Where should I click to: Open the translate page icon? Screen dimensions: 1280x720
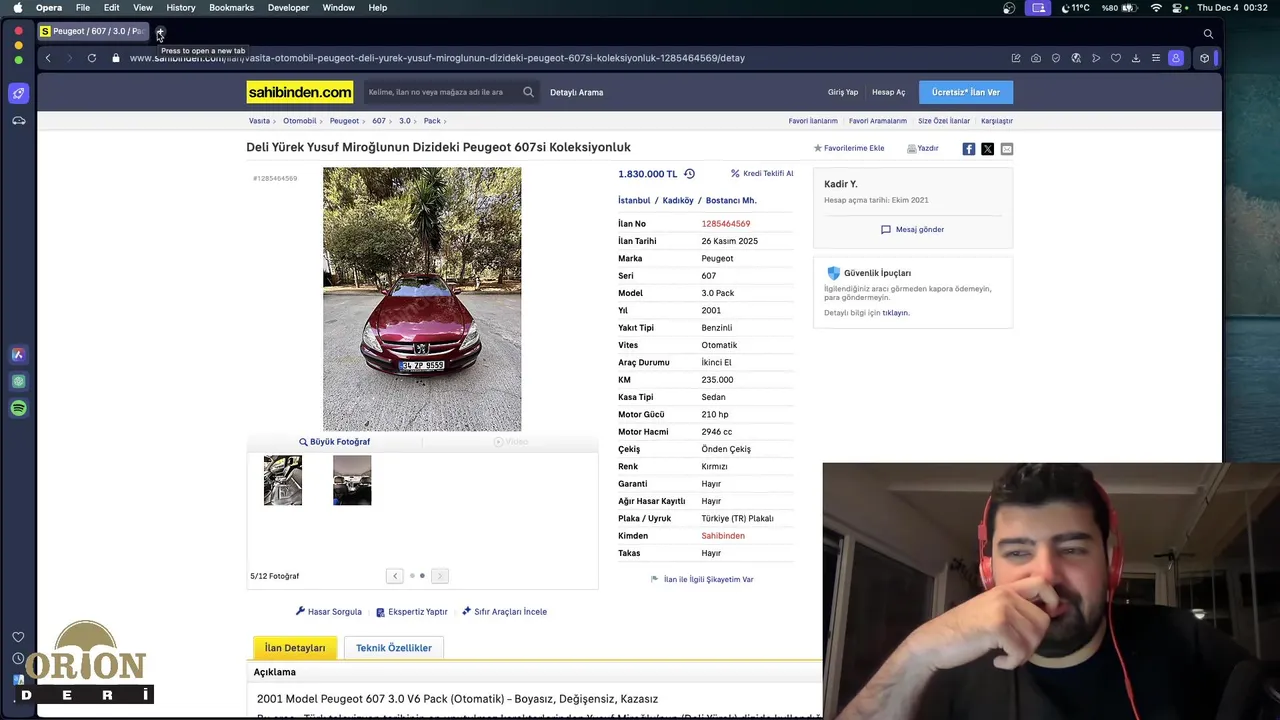click(x=1076, y=58)
